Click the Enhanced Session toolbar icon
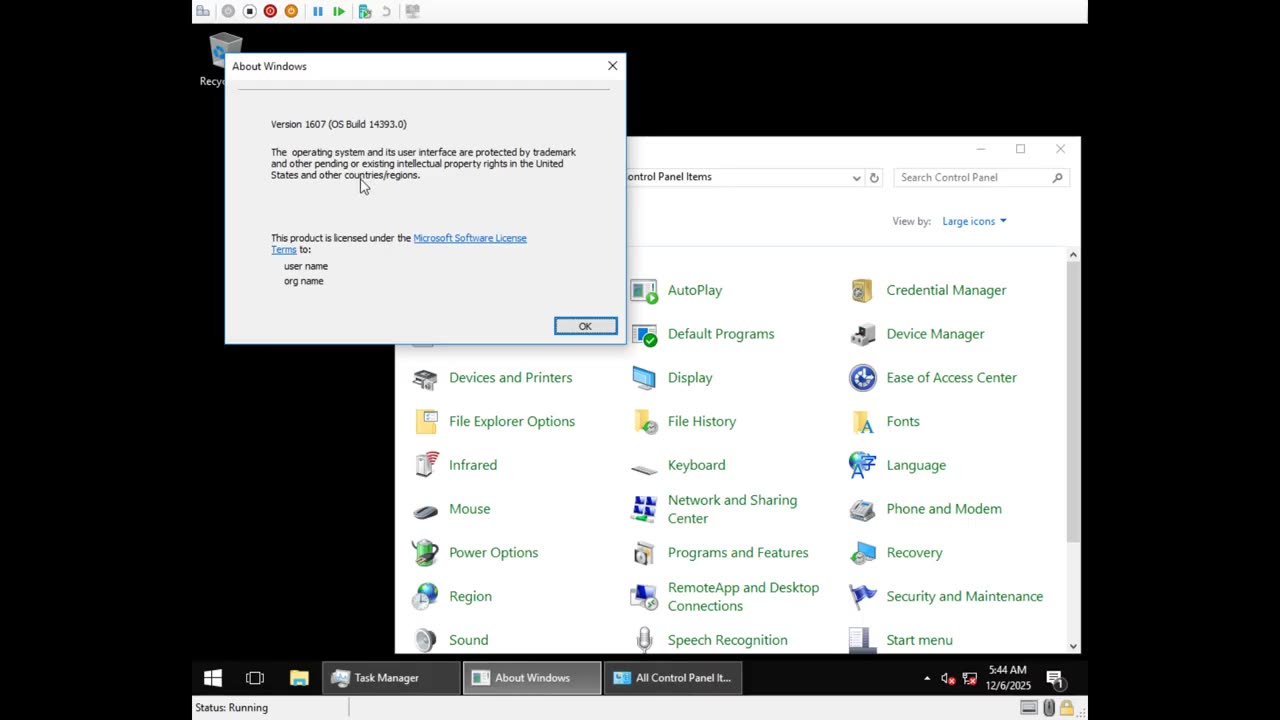 point(412,11)
